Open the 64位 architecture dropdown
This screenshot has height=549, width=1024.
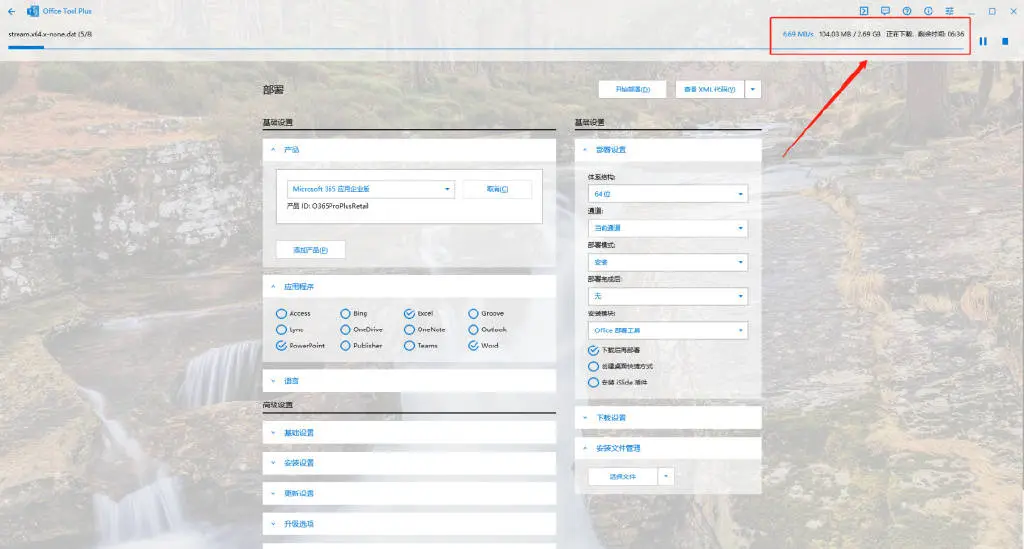(x=667, y=194)
